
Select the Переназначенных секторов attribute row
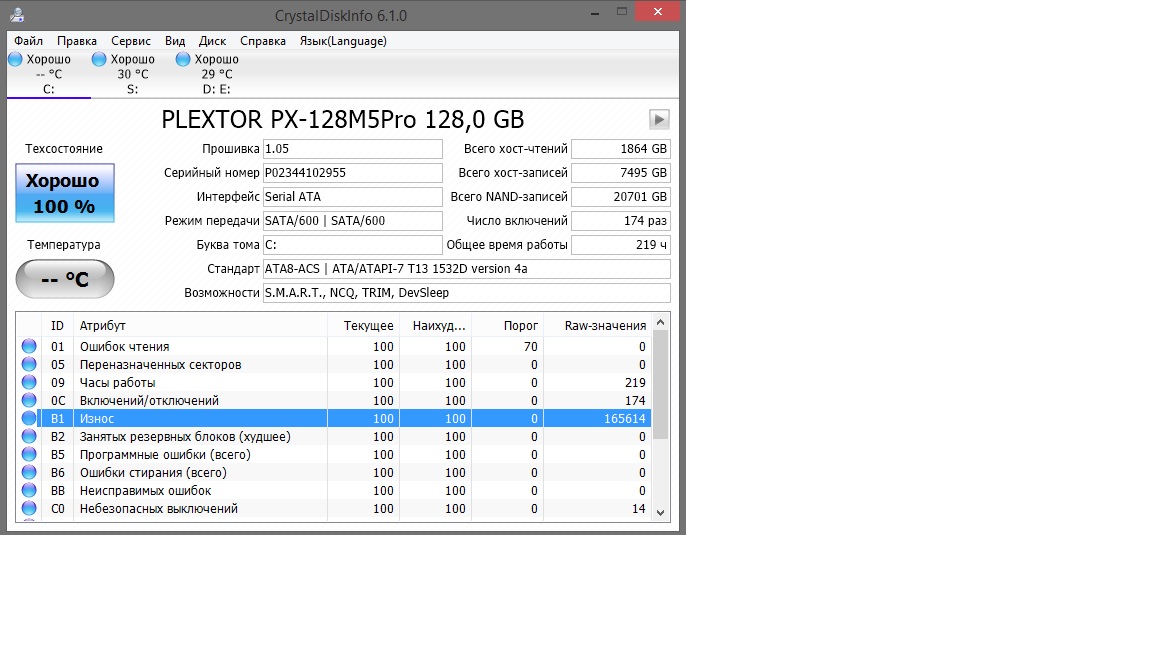pos(200,365)
